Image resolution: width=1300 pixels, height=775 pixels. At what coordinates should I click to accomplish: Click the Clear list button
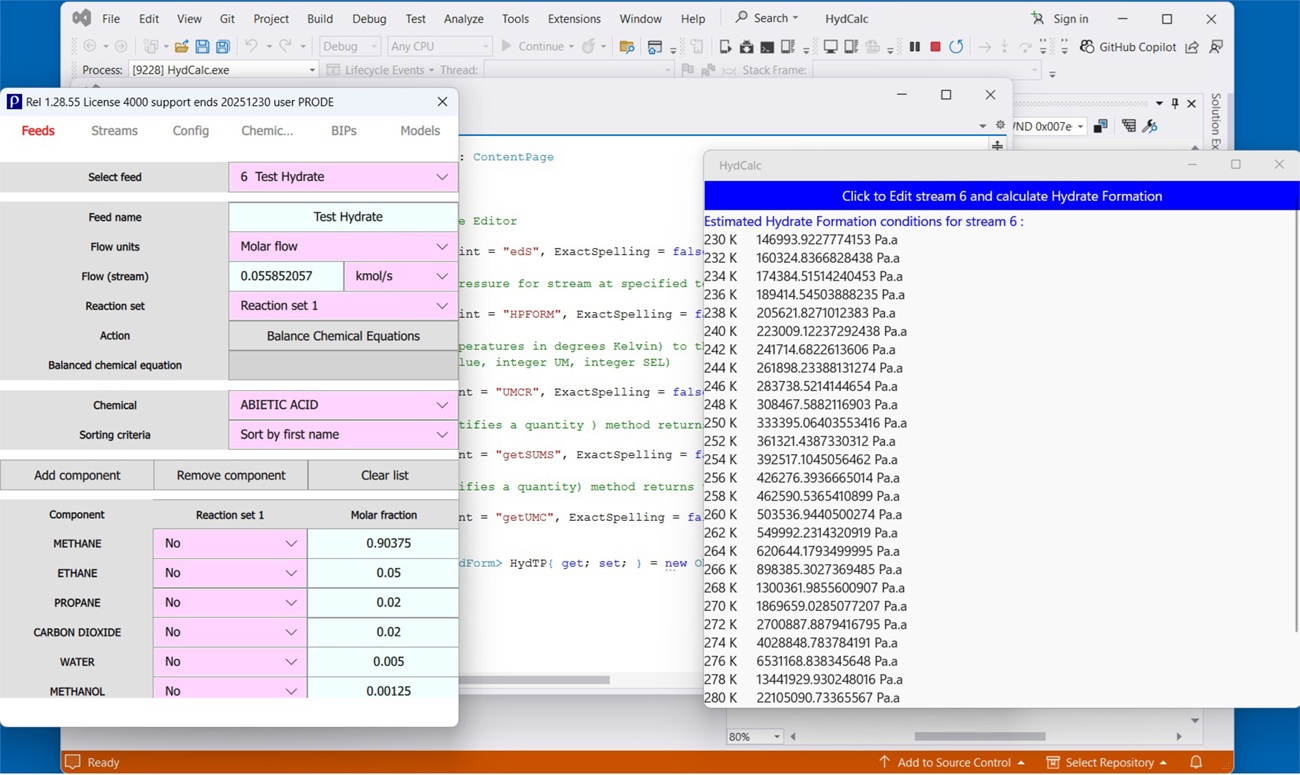[384, 475]
